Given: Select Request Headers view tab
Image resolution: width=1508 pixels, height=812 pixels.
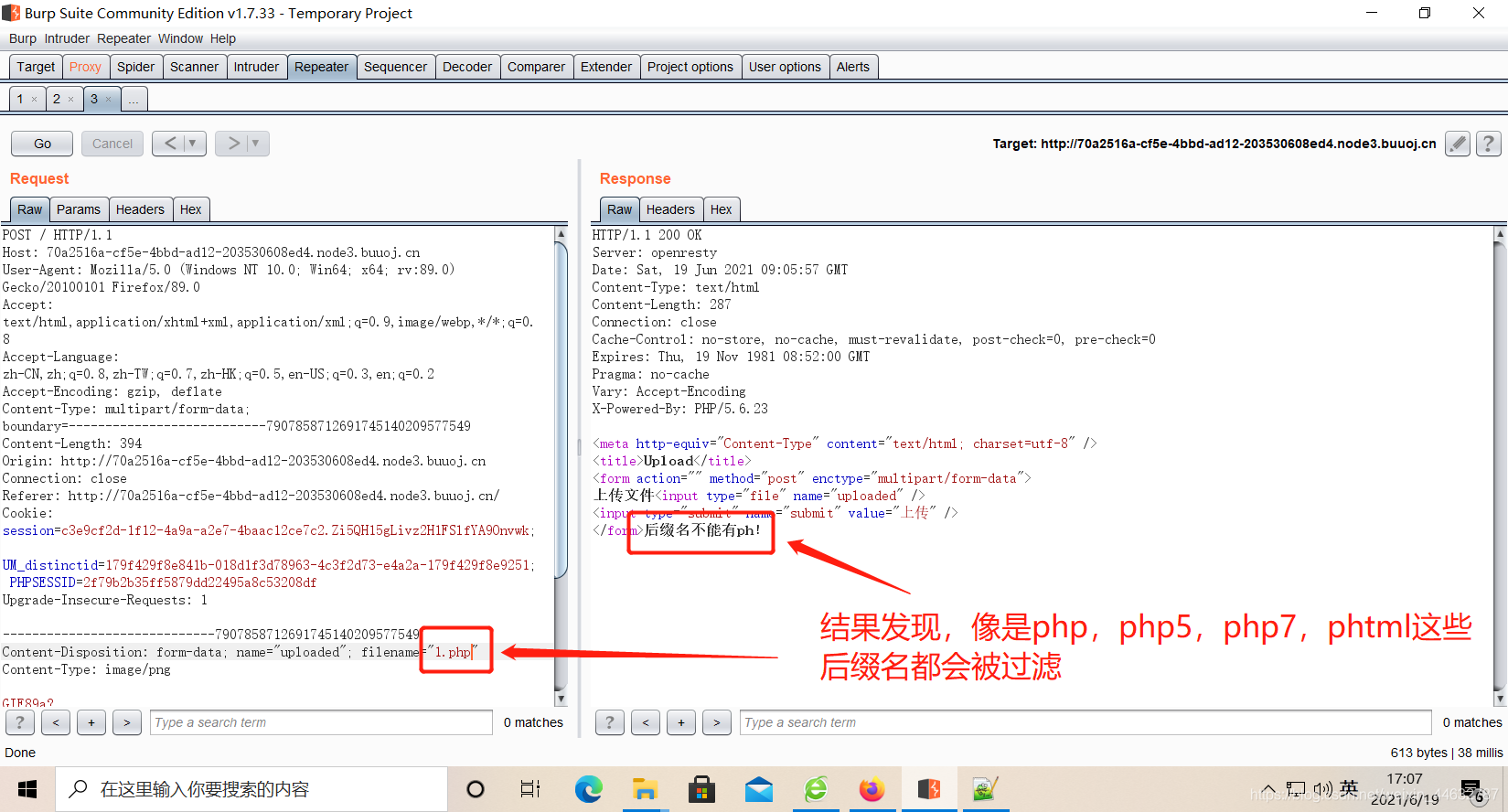Looking at the screenshot, I should click(140, 209).
